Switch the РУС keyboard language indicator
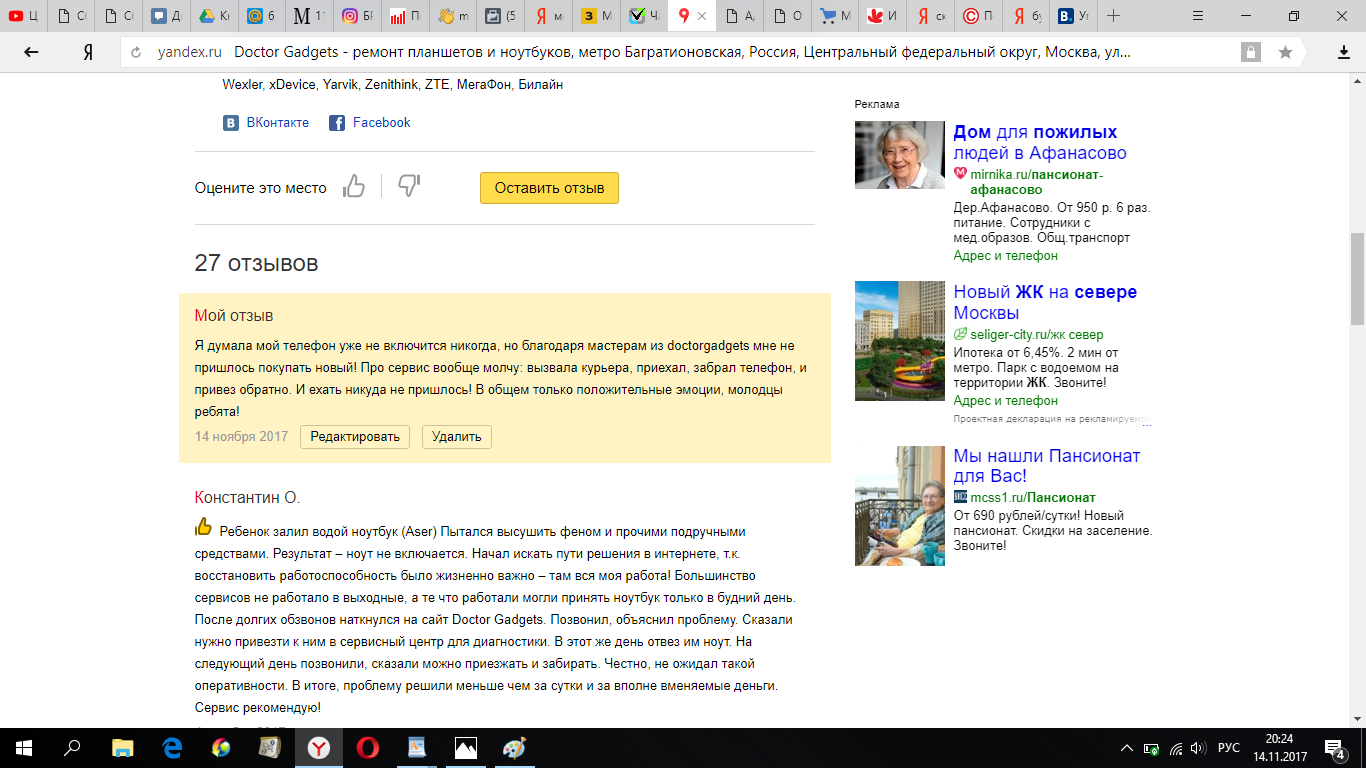Screen dimensions: 1366x768 click(1229, 748)
